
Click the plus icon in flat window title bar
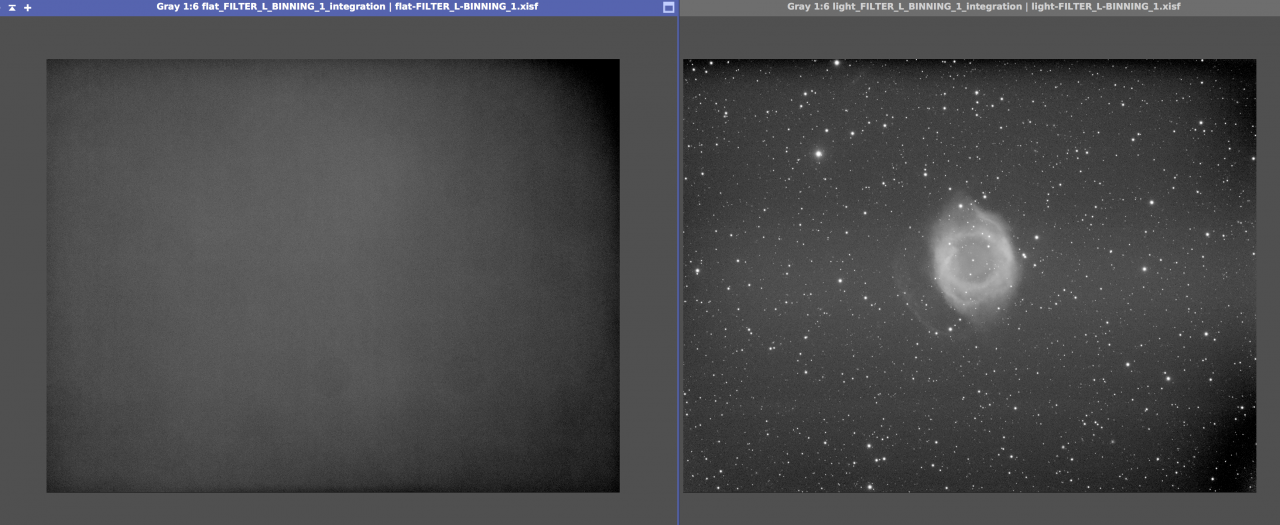click(x=28, y=7)
